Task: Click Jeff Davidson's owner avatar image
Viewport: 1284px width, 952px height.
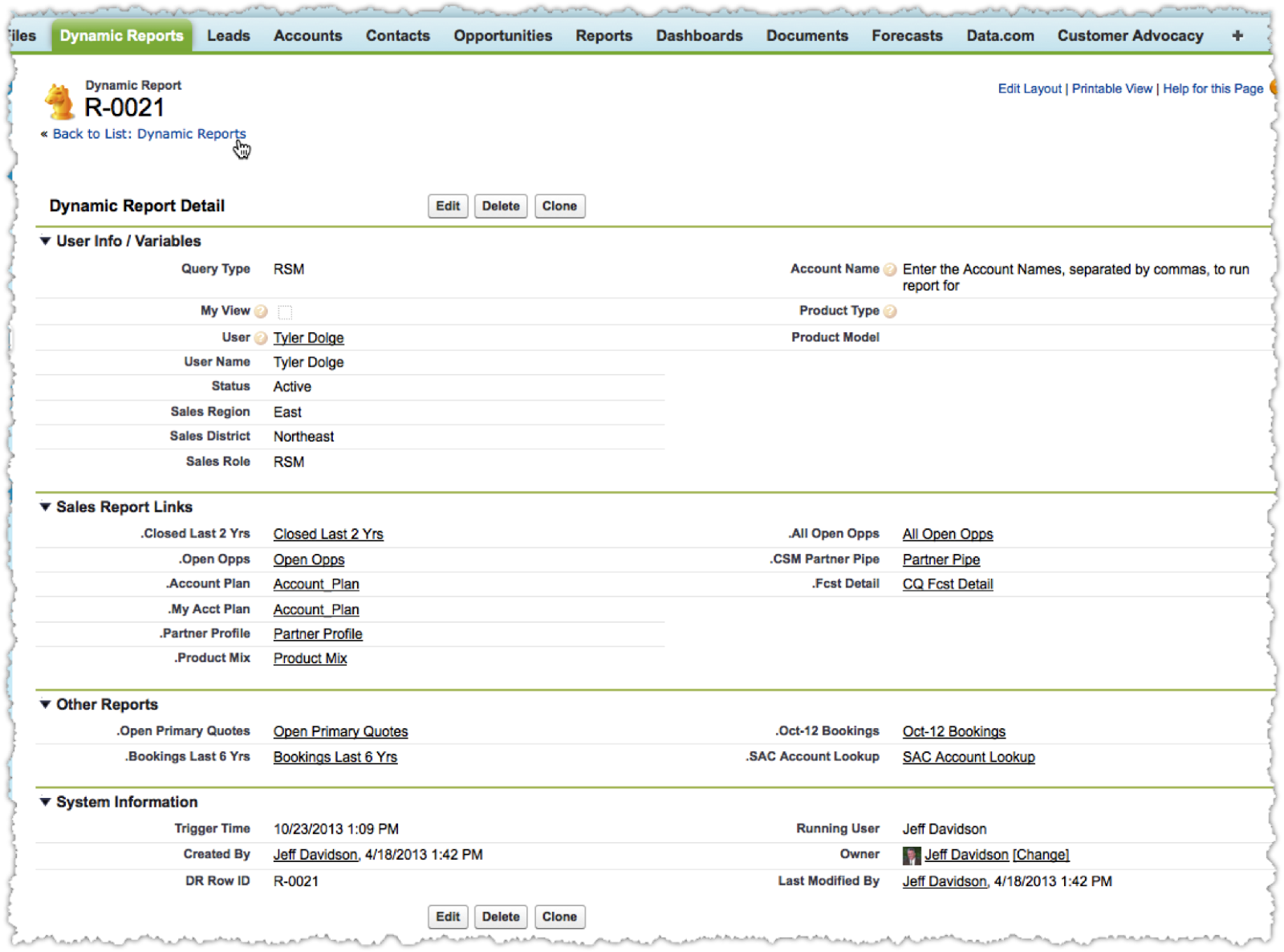Action: (x=912, y=854)
